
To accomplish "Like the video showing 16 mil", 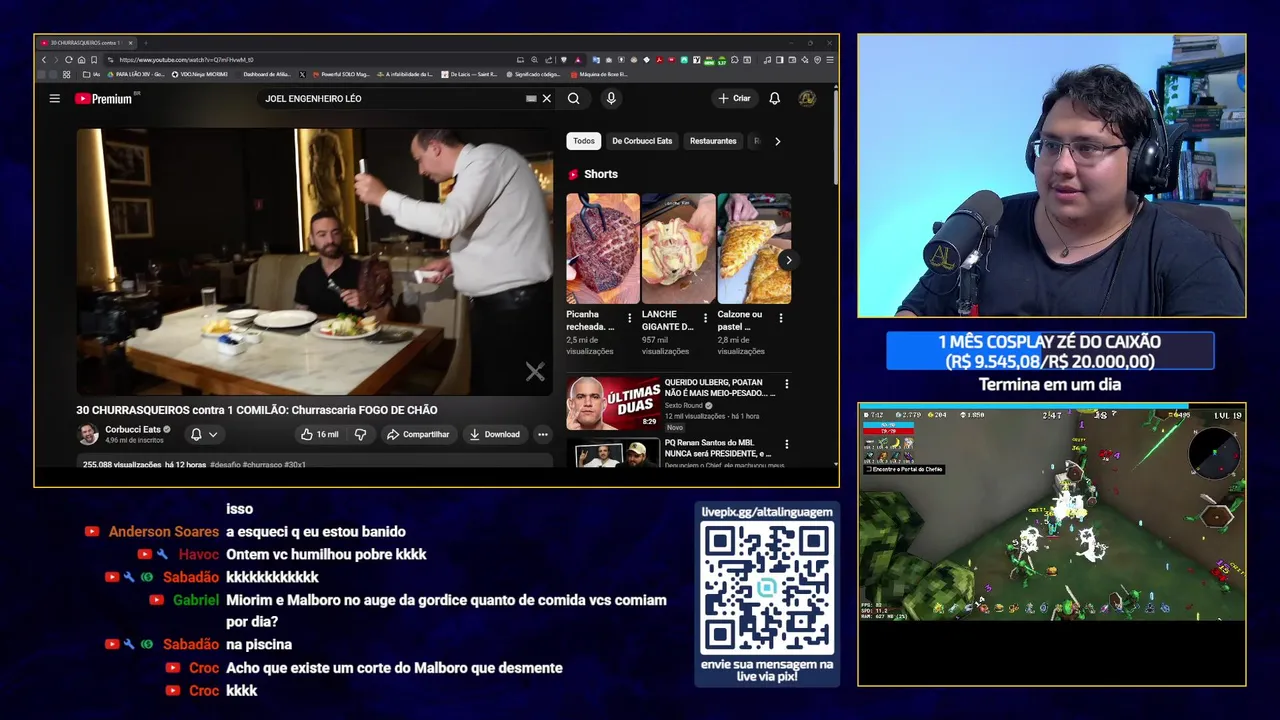I will [320, 434].
